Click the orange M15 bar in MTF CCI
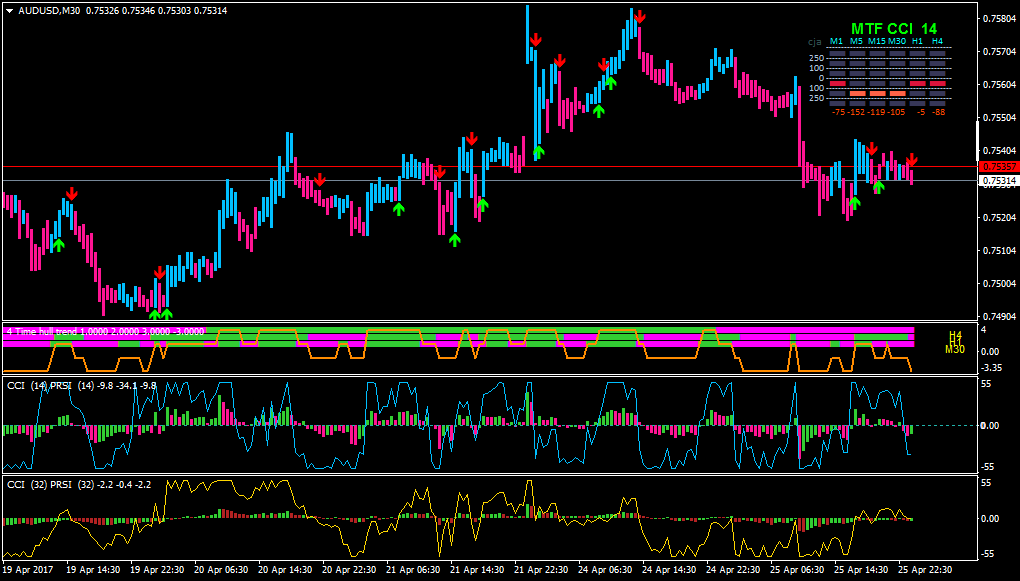1020x581 pixels. click(878, 94)
